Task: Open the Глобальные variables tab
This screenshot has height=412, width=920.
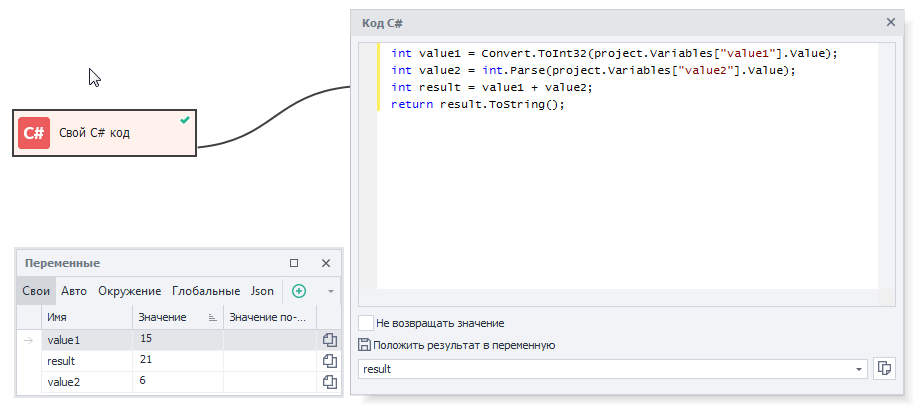Action: 205,291
